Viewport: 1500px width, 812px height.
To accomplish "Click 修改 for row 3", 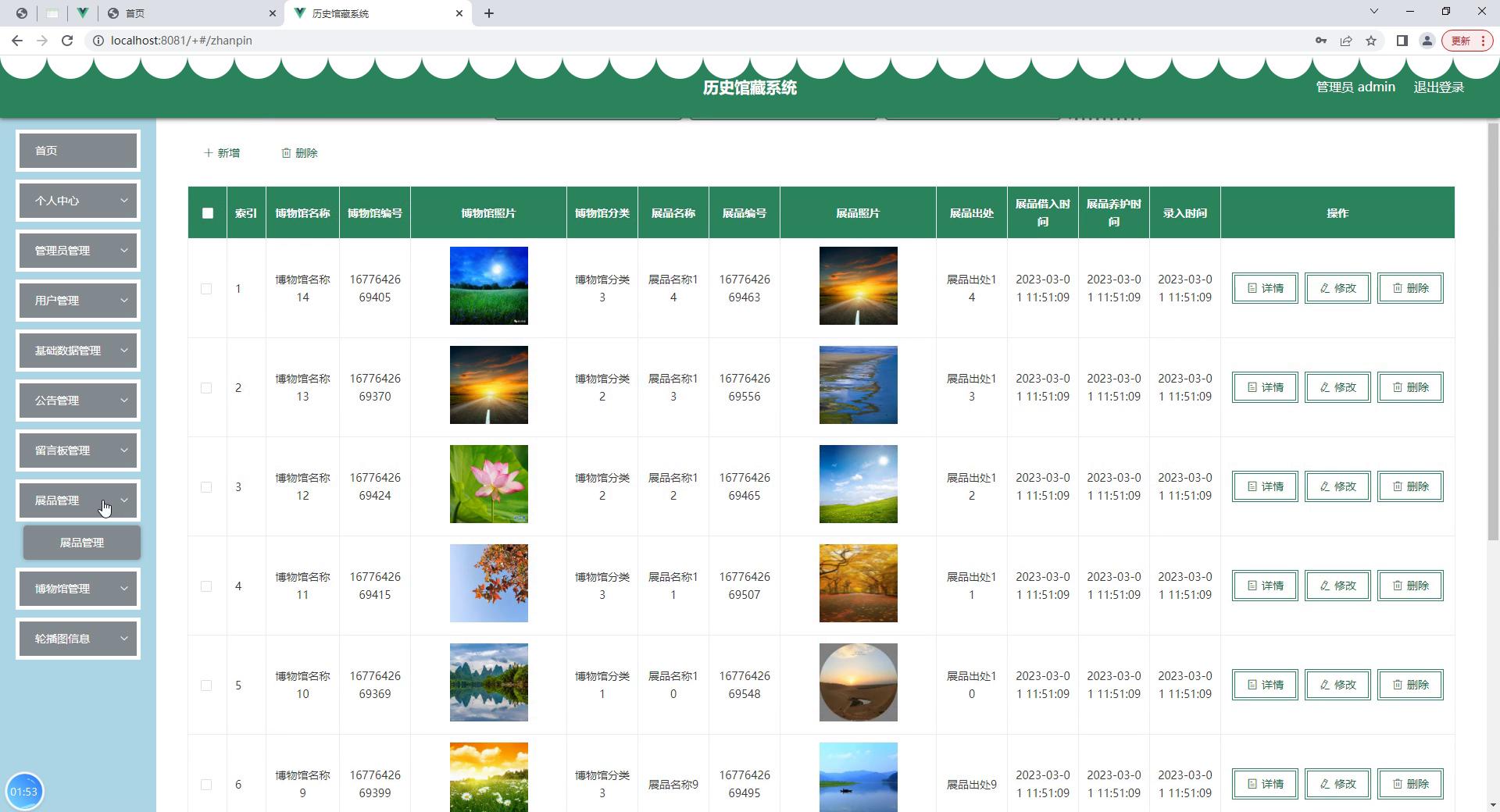I will (1337, 486).
